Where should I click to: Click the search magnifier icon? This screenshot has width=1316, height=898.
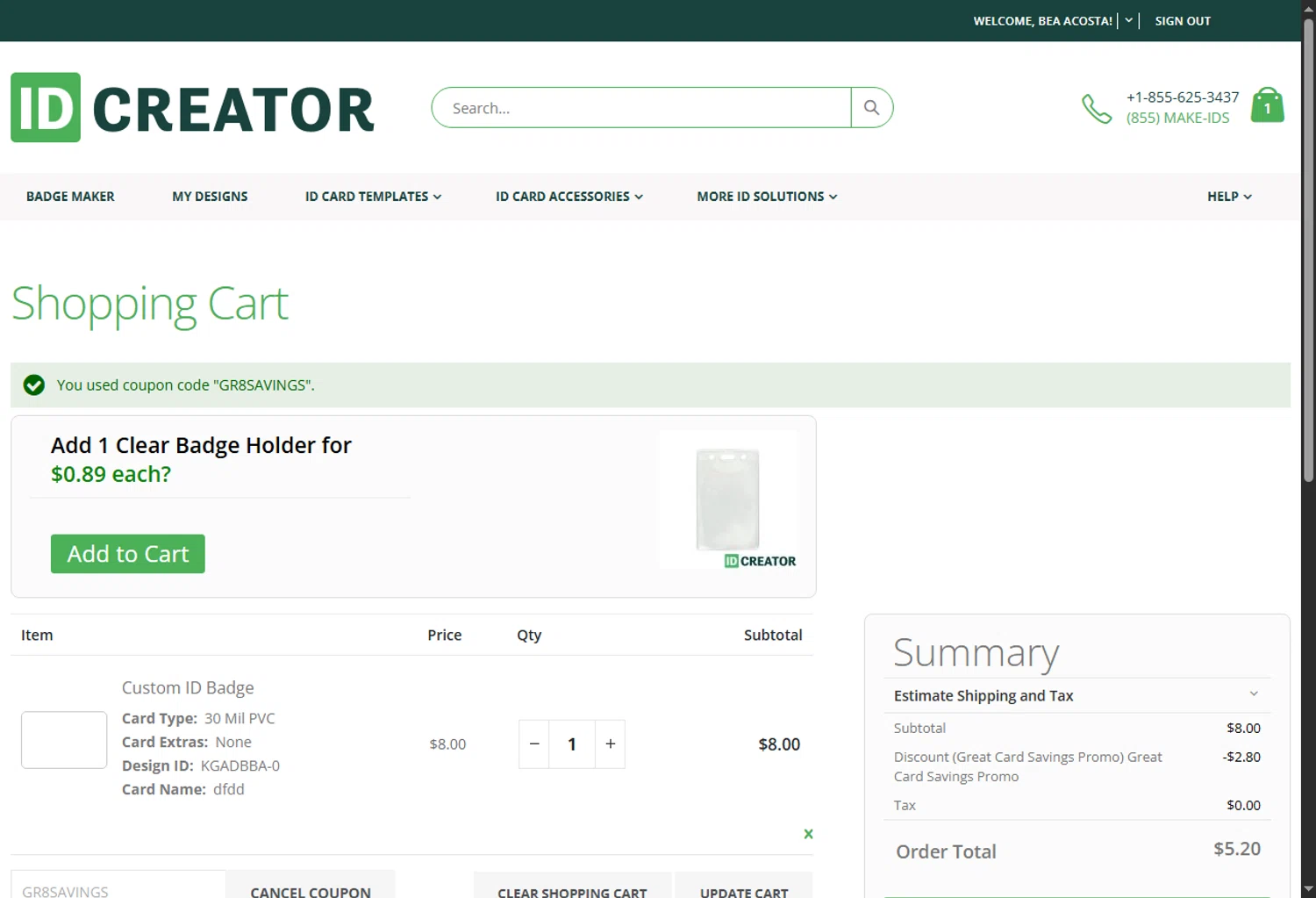[x=871, y=107]
